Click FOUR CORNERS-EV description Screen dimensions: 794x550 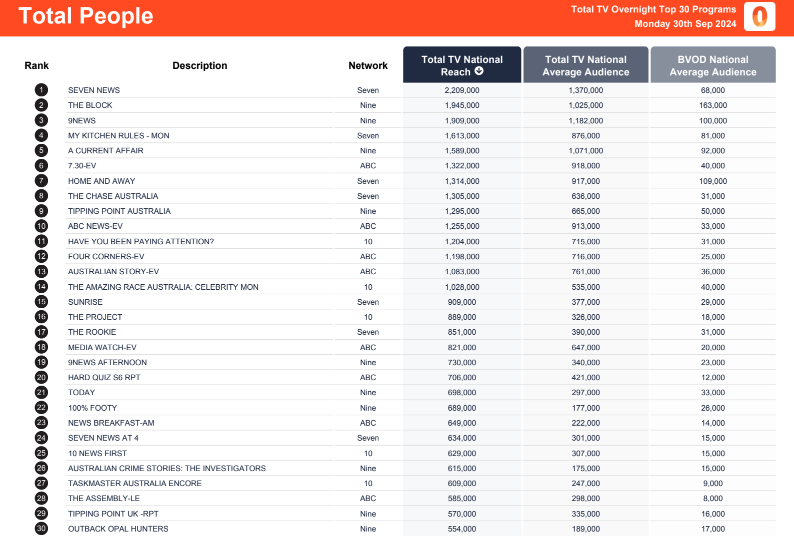tap(106, 256)
